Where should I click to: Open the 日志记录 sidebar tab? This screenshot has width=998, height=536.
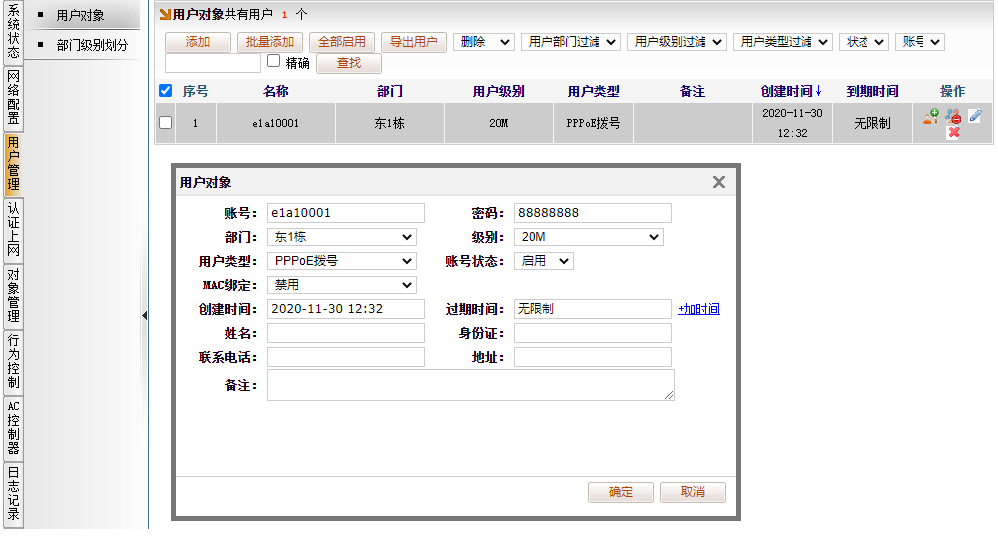pyautogui.click(x=13, y=495)
